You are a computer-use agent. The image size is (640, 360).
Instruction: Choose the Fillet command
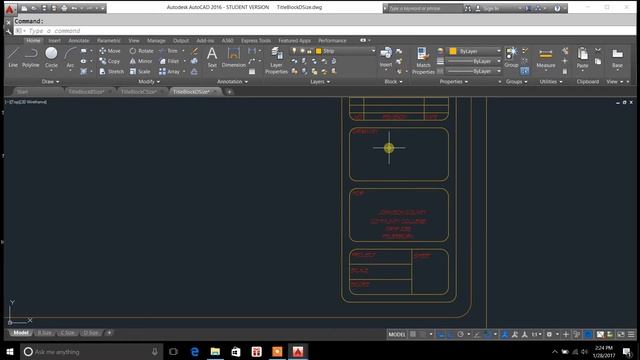click(169, 61)
